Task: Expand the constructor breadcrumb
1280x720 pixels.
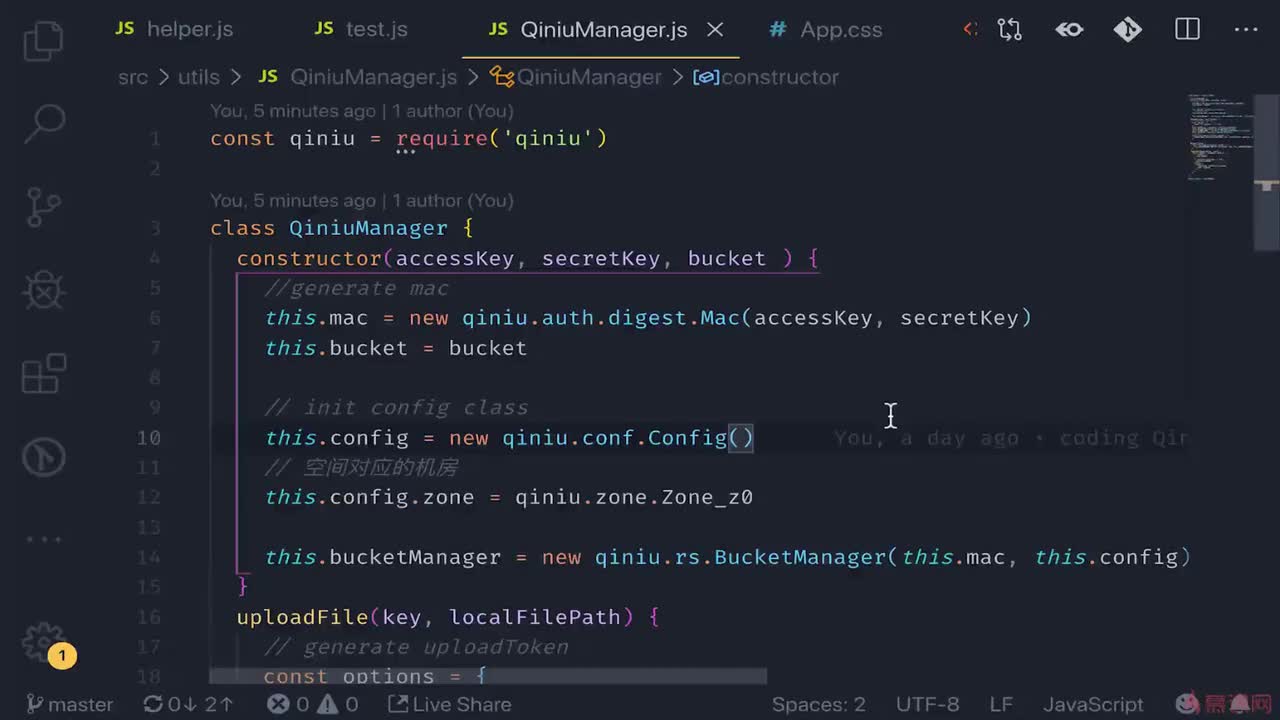Action: tap(767, 77)
